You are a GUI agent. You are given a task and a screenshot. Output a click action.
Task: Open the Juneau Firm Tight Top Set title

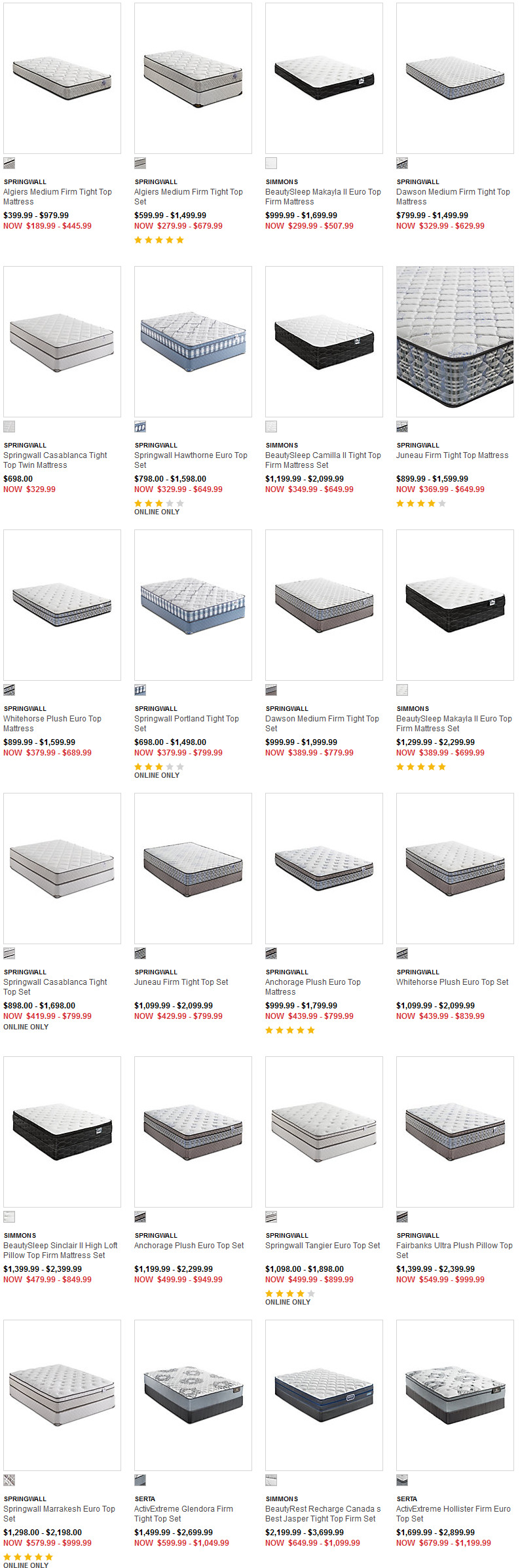[x=181, y=982]
